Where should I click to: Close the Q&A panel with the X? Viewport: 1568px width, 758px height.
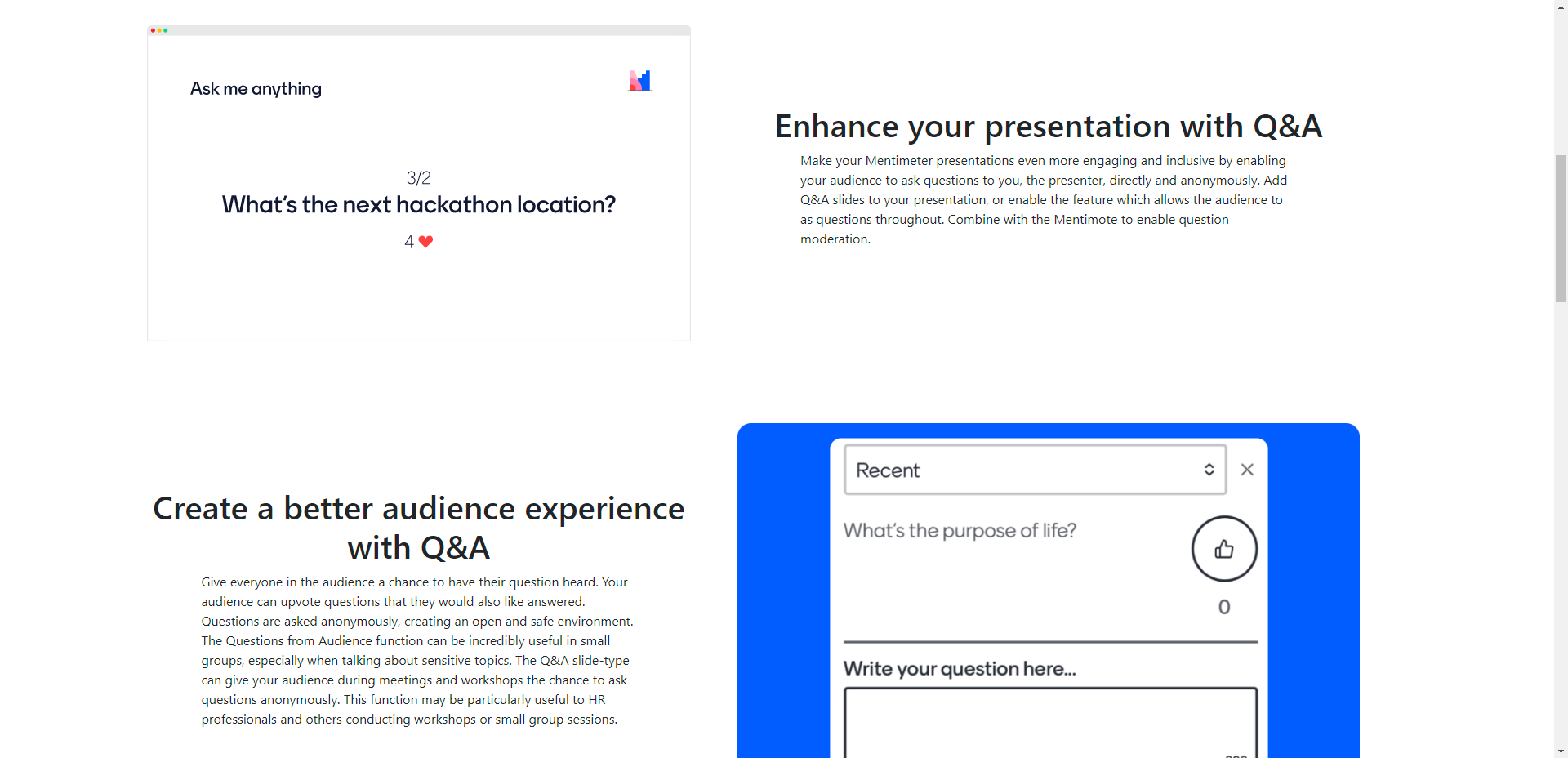(x=1247, y=469)
